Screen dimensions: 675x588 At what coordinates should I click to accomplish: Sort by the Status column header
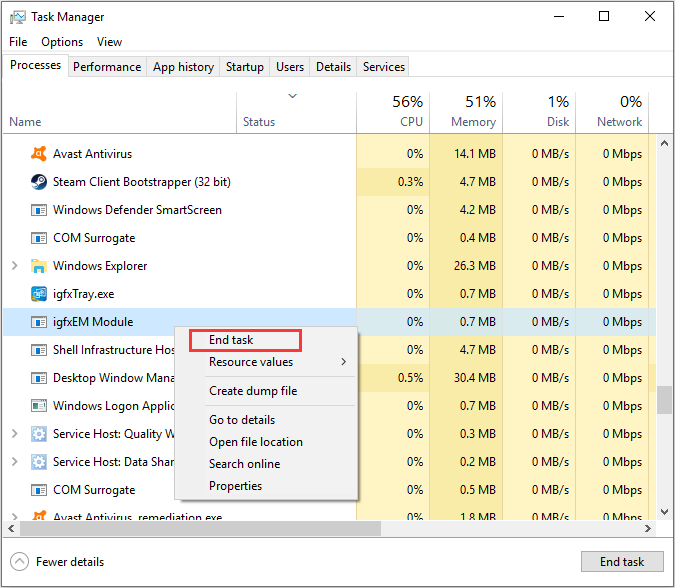coord(297,113)
